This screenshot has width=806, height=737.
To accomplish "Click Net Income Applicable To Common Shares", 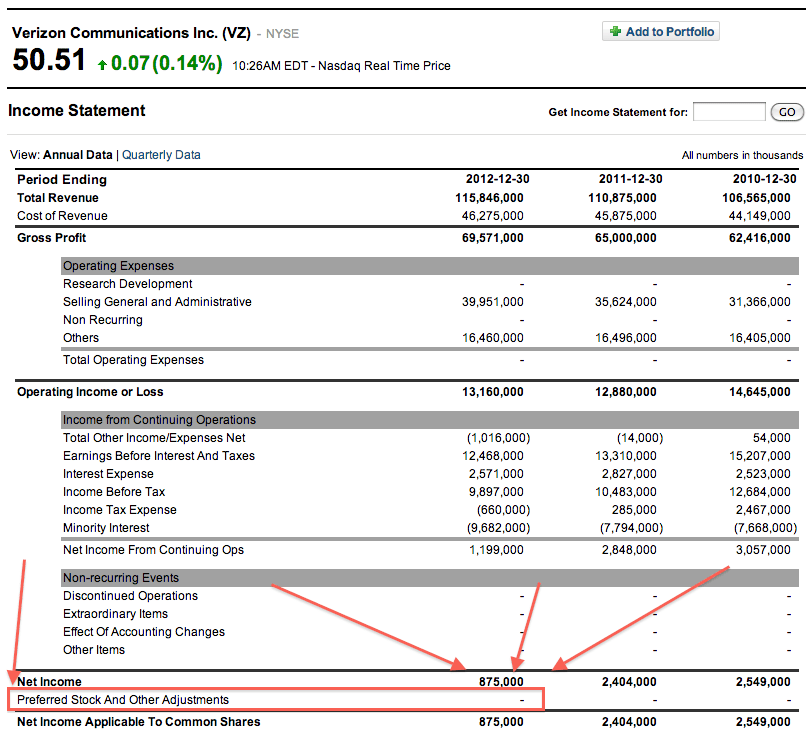I will (x=138, y=722).
